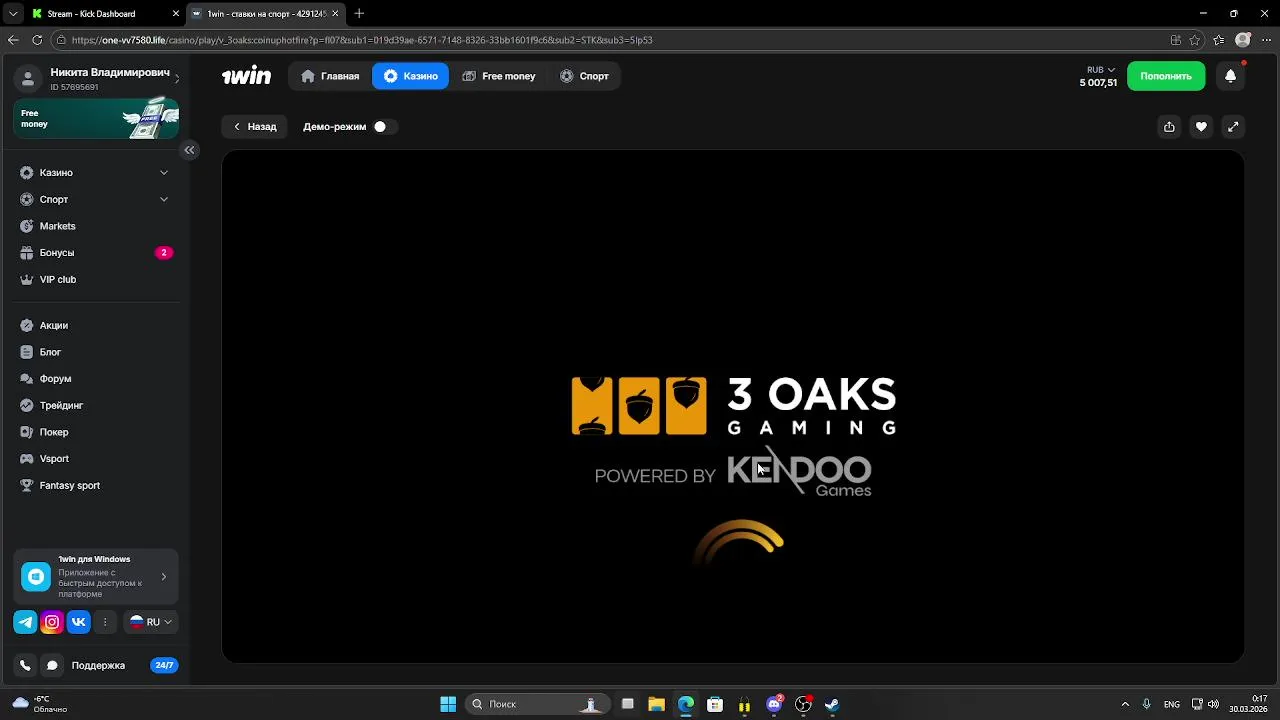Switch to Главная top tab
The height and width of the screenshot is (720, 1280).
click(330, 76)
